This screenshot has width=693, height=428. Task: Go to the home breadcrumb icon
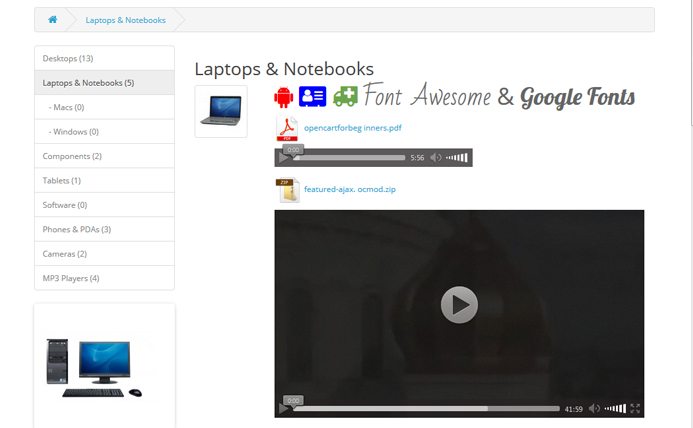[53, 19]
